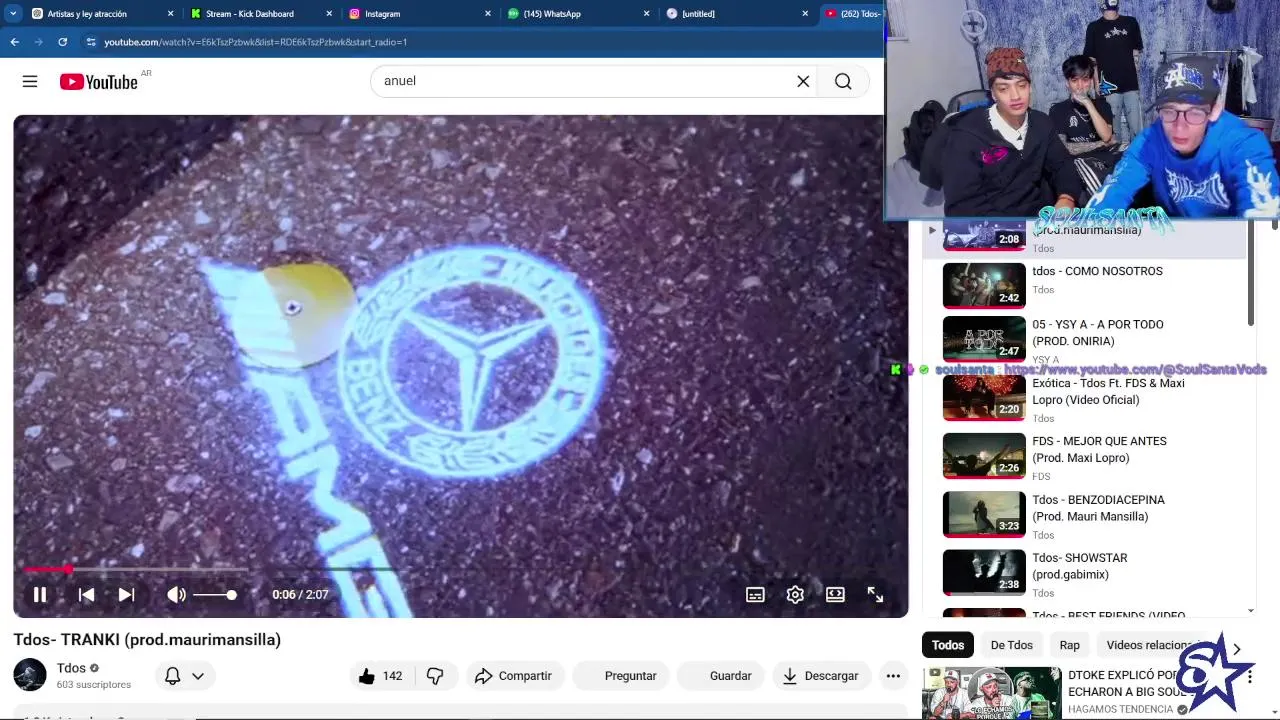This screenshot has width=1280, height=720.
Task: View site info icon in address bar
Action: (91, 42)
